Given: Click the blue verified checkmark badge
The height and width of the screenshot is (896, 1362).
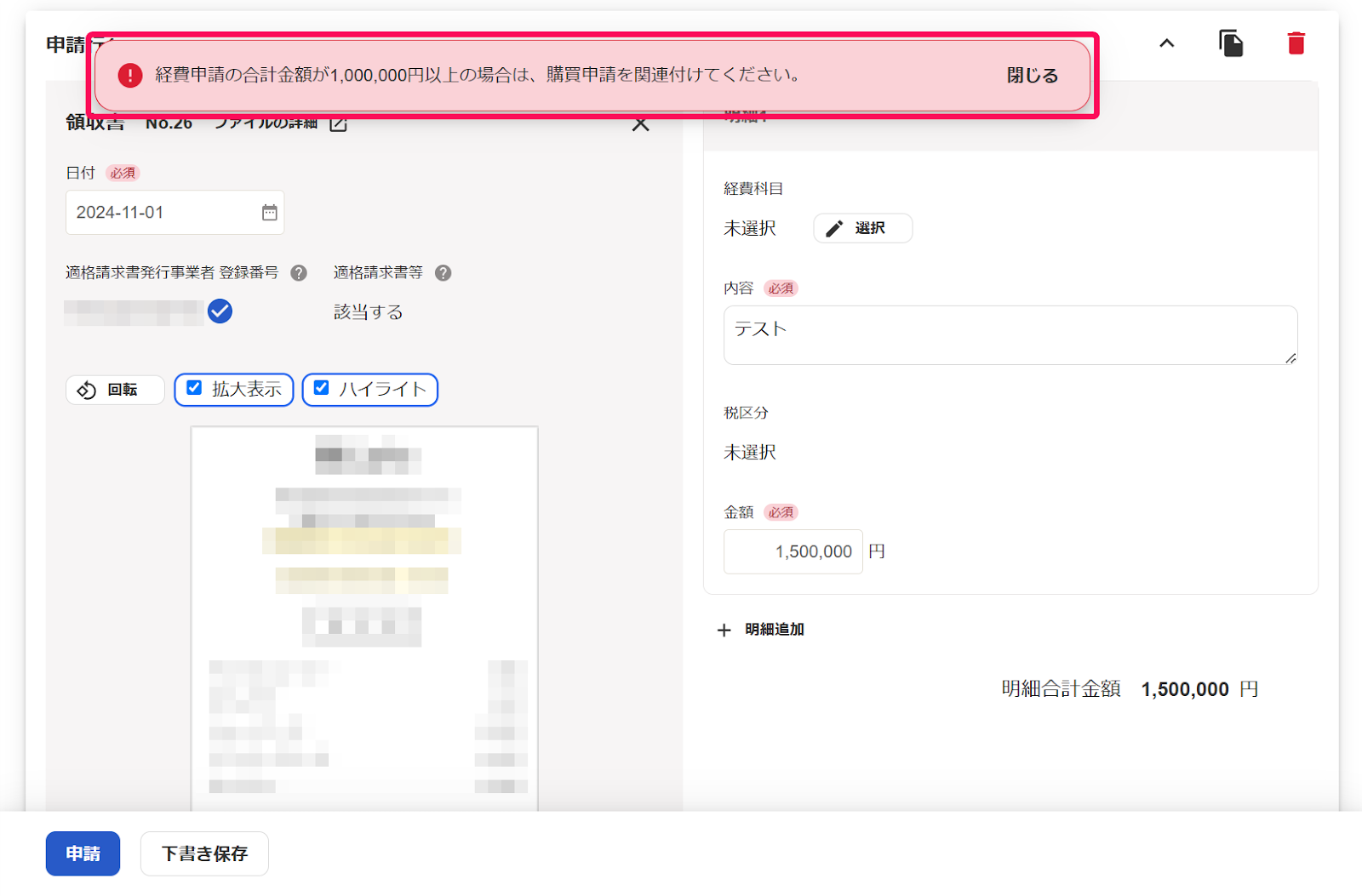Looking at the screenshot, I should pyautogui.click(x=220, y=311).
